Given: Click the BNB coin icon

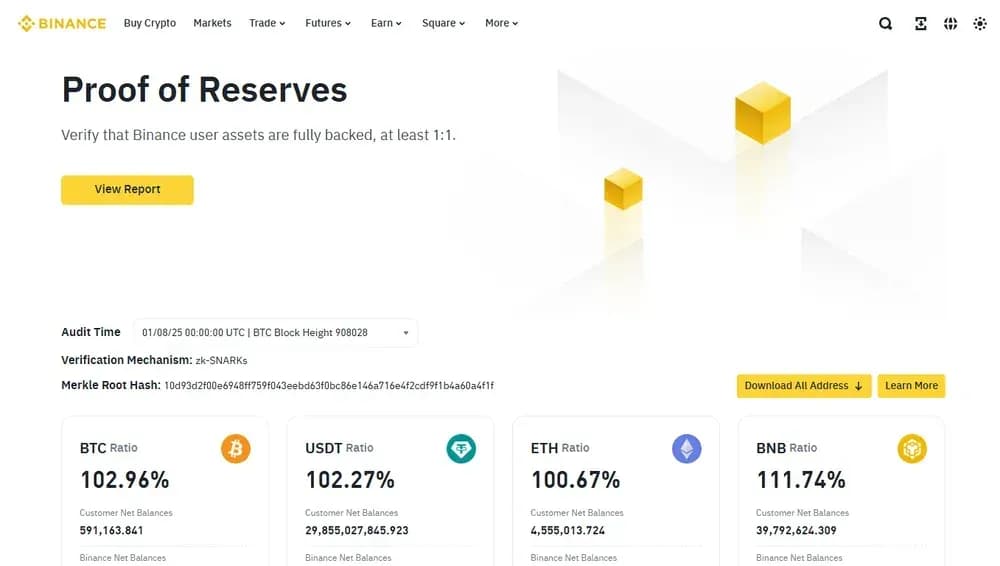Looking at the screenshot, I should point(912,449).
